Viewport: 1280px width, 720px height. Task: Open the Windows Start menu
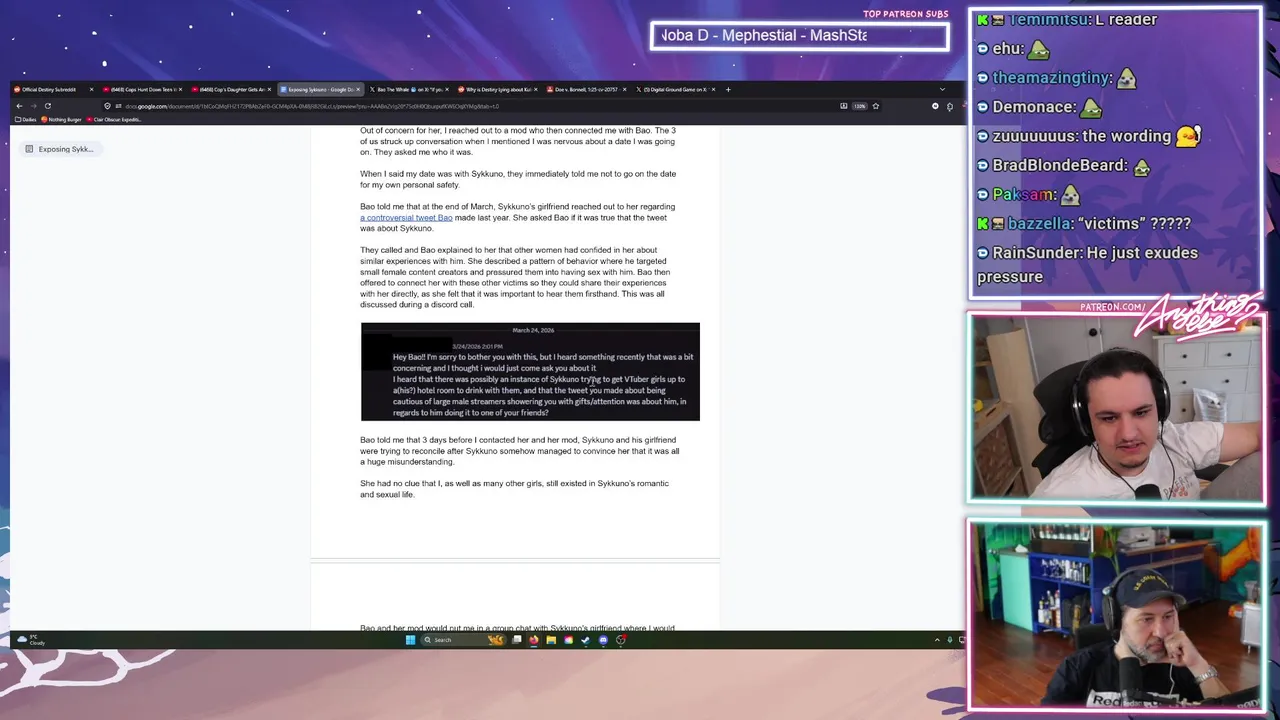pyautogui.click(x=410, y=640)
